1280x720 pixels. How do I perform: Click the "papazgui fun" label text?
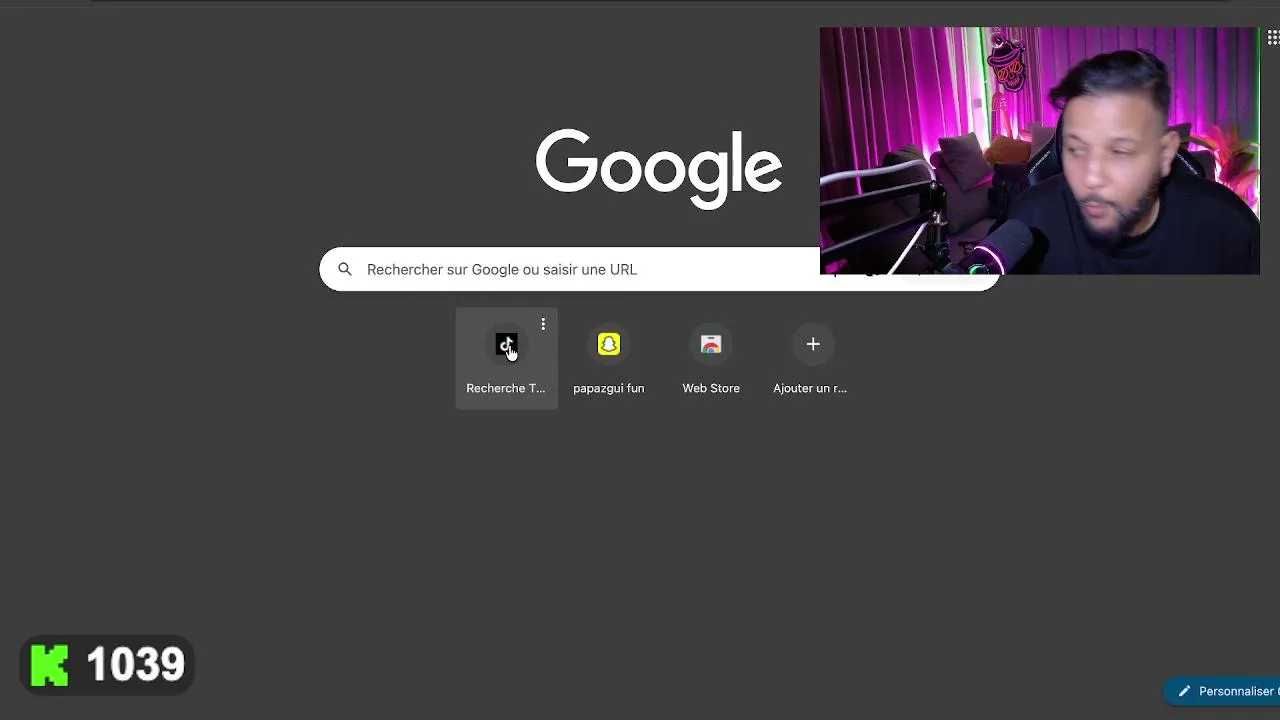tap(608, 388)
